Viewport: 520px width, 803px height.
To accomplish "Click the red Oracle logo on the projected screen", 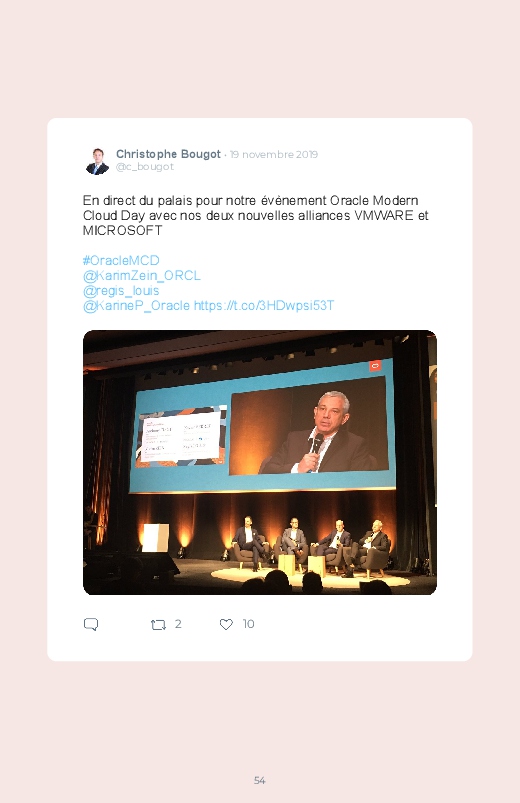I will [x=375, y=366].
